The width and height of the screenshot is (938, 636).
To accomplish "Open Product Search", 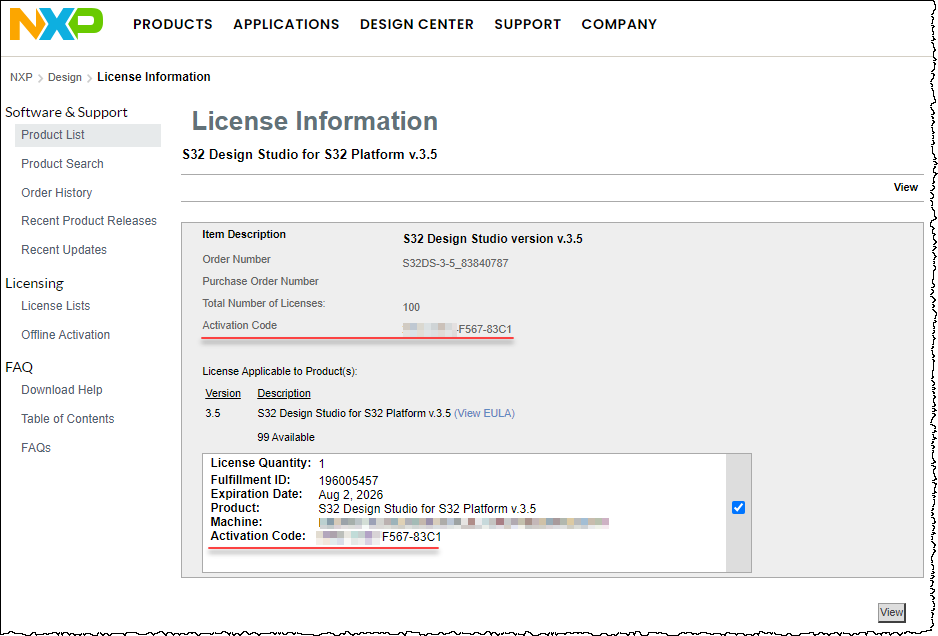I will click(61, 163).
